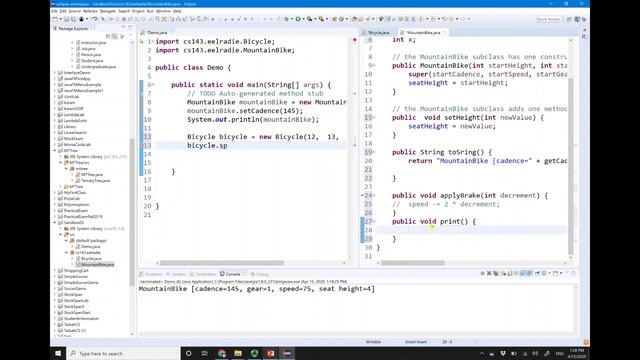640x360 pixels.
Task: Select the Console tab
Action: click(x=233, y=274)
